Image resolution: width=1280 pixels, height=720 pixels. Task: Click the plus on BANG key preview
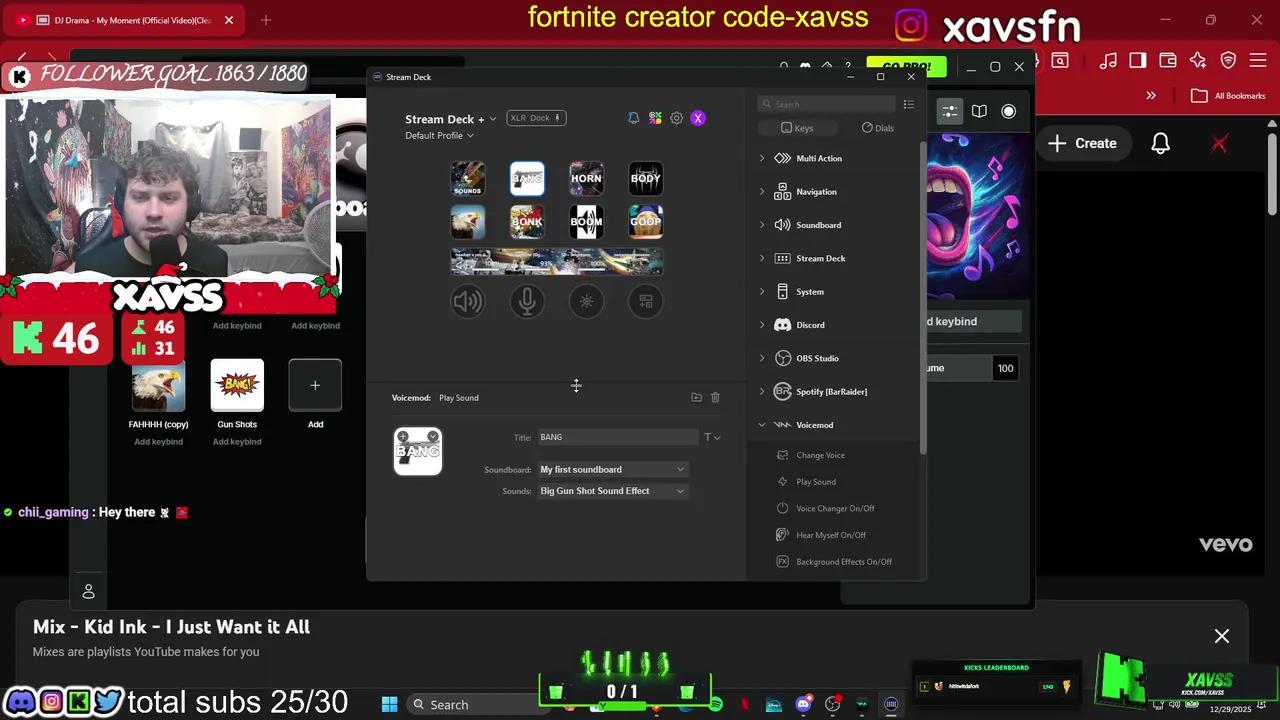tap(402, 436)
